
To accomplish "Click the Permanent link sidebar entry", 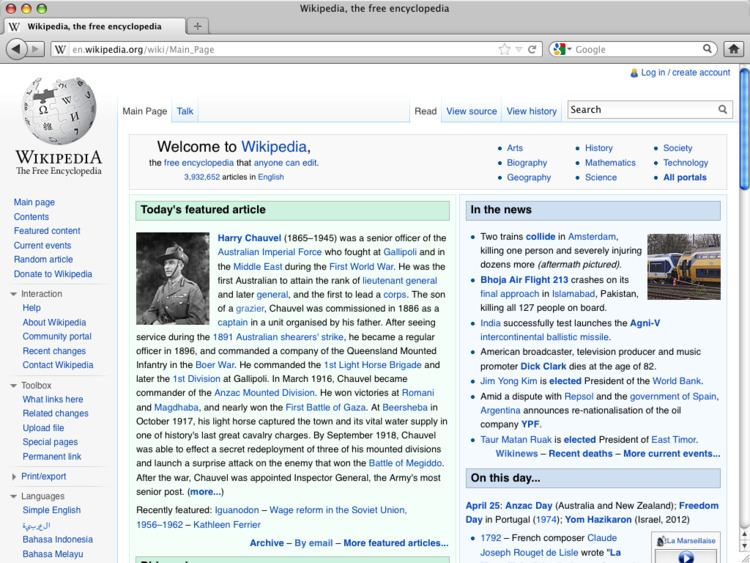I will [x=52, y=456].
